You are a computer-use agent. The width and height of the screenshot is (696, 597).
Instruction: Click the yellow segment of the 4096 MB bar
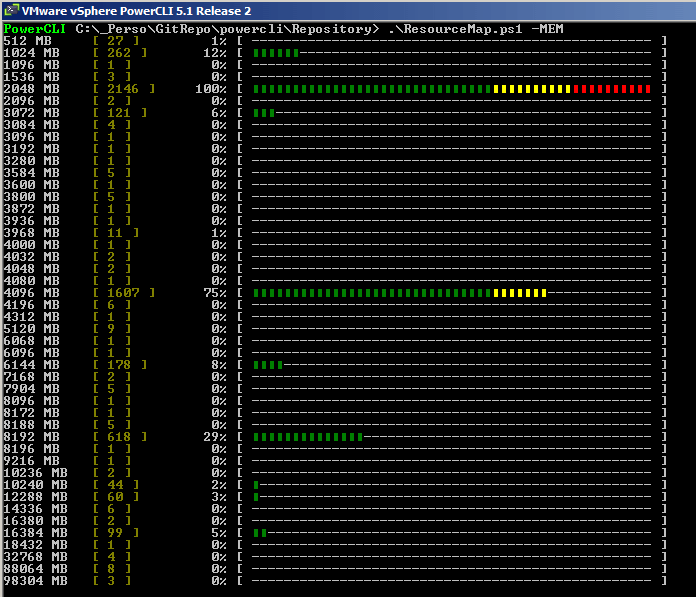tap(520, 293)
